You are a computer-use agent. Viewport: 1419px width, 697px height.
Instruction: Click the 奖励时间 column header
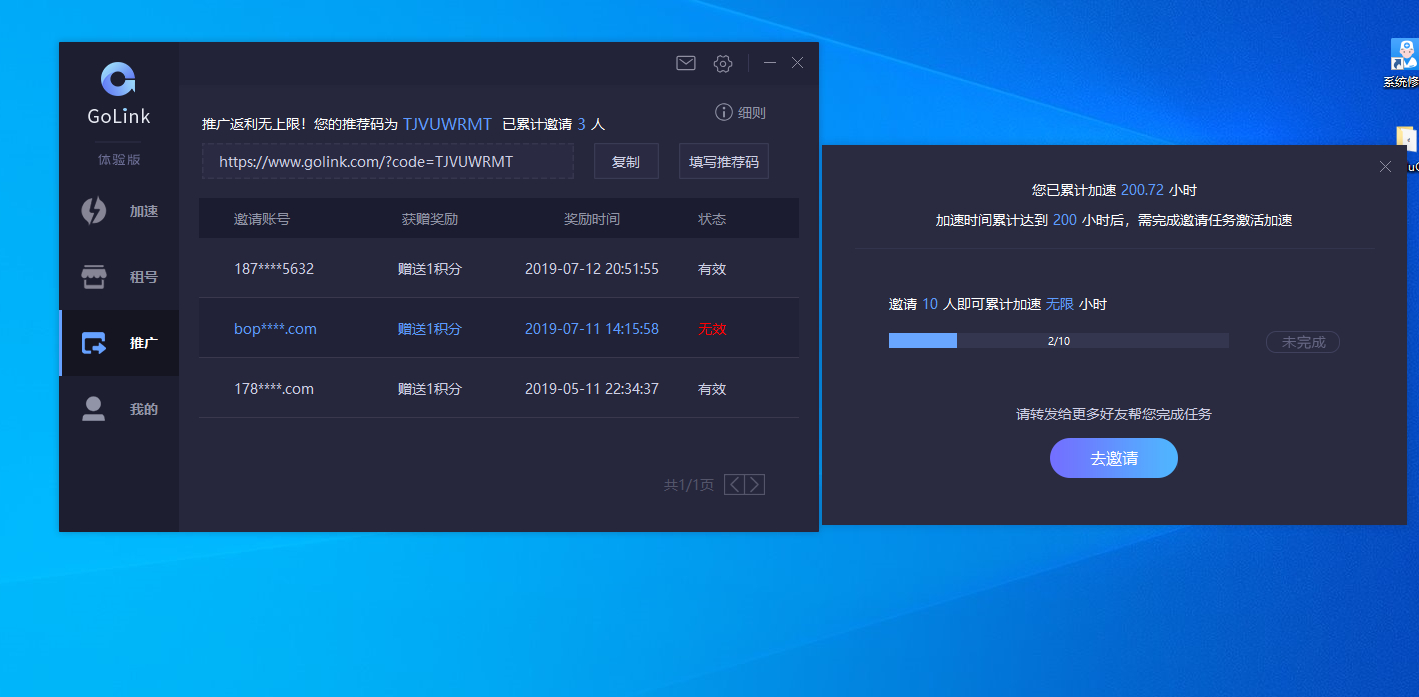[x=592, y=219]
